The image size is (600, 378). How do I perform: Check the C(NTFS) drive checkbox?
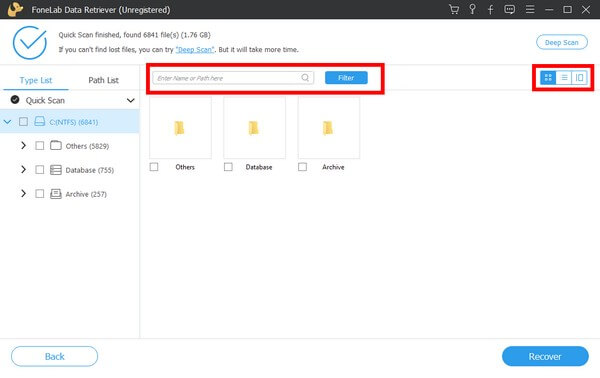pos(23,122)
